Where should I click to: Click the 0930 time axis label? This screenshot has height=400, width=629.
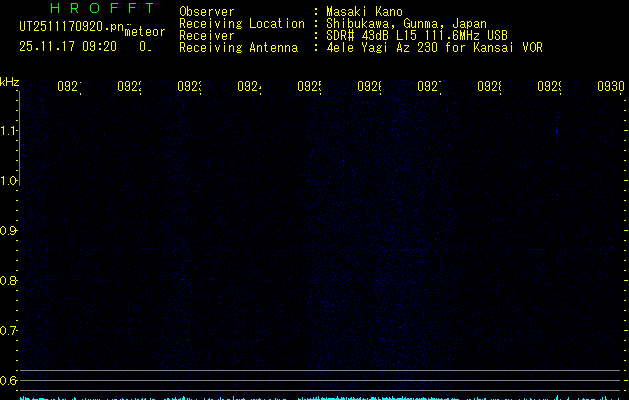(611, 86)
